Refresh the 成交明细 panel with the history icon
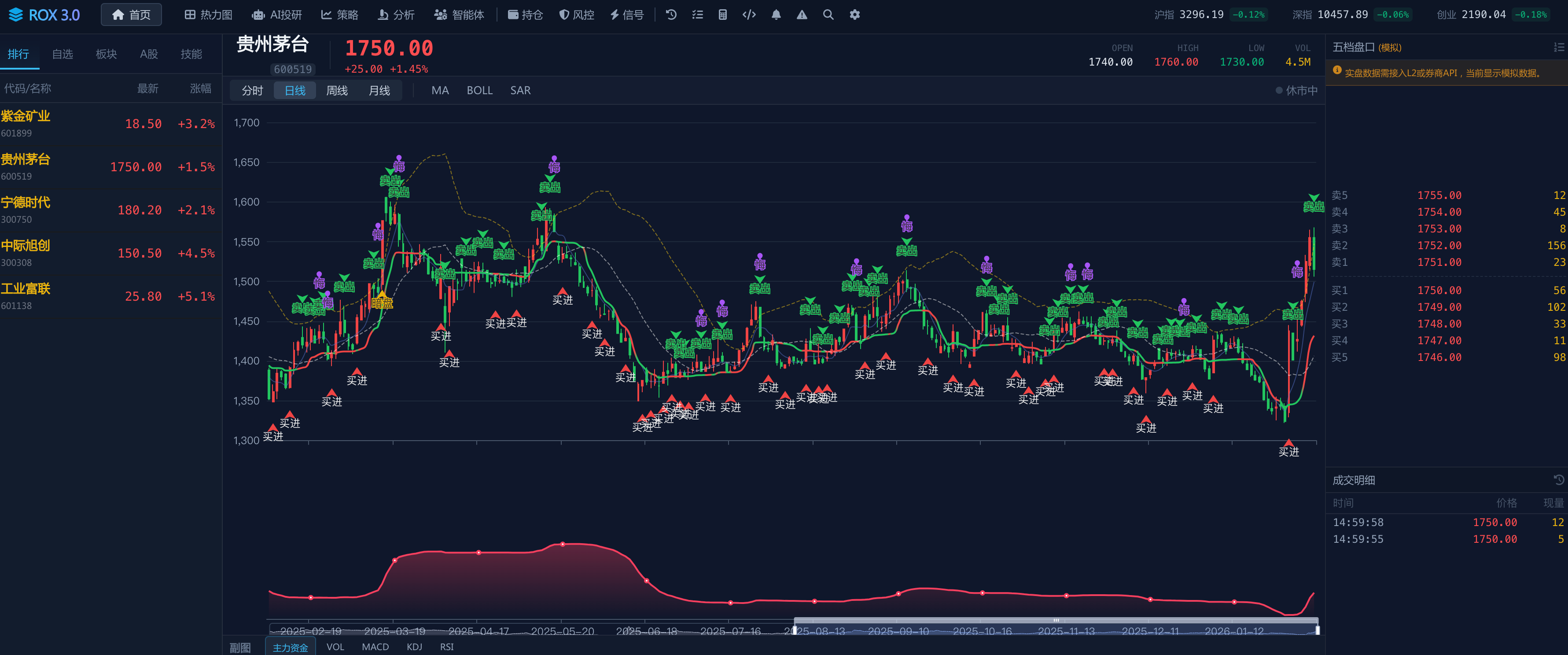The width and height of the screenshot is (1568, 655). [x=1558, y=480]
